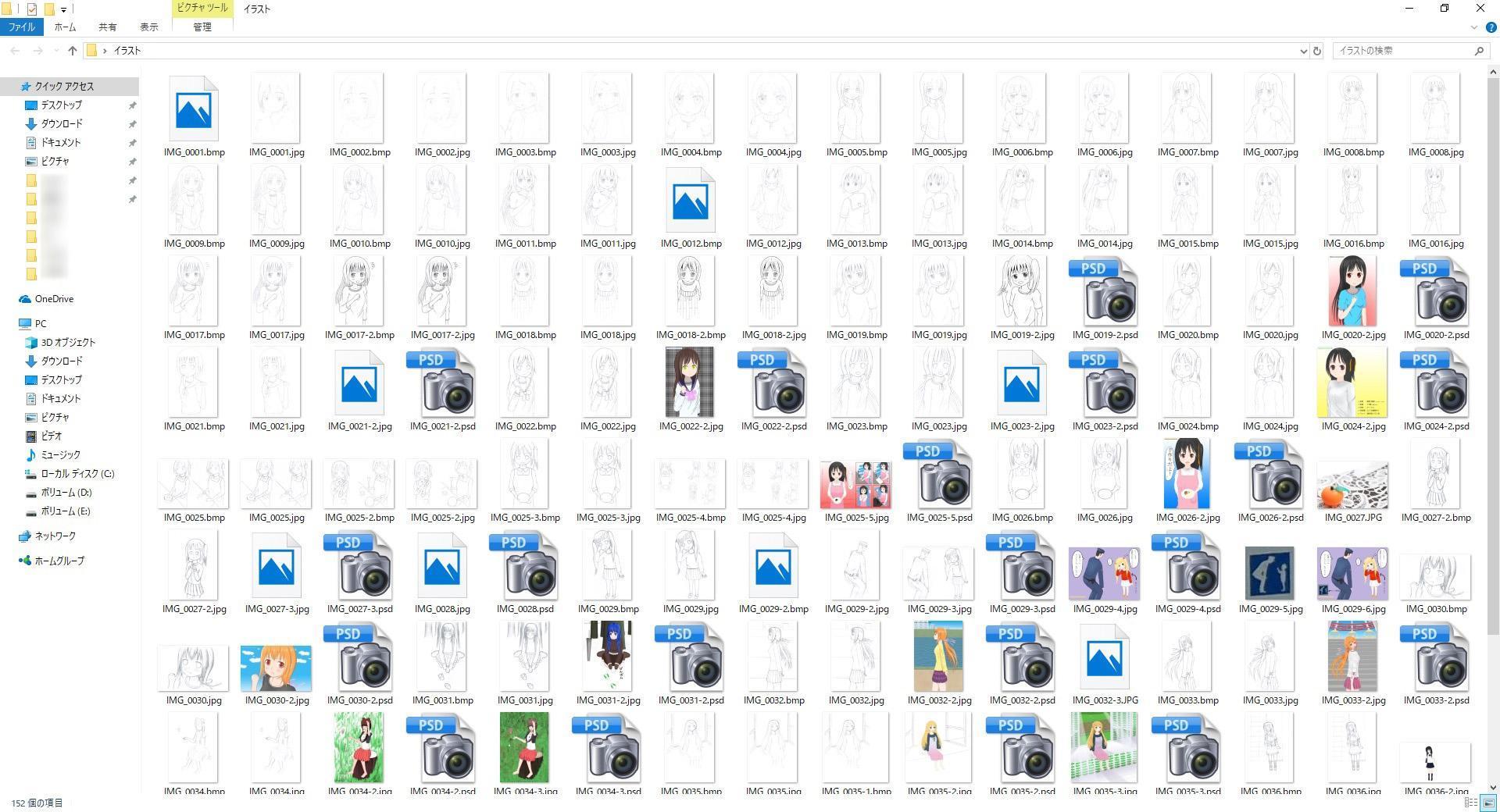
Task: Select the IMG_0001.bmp file icon
Action: tap(194, 109)
